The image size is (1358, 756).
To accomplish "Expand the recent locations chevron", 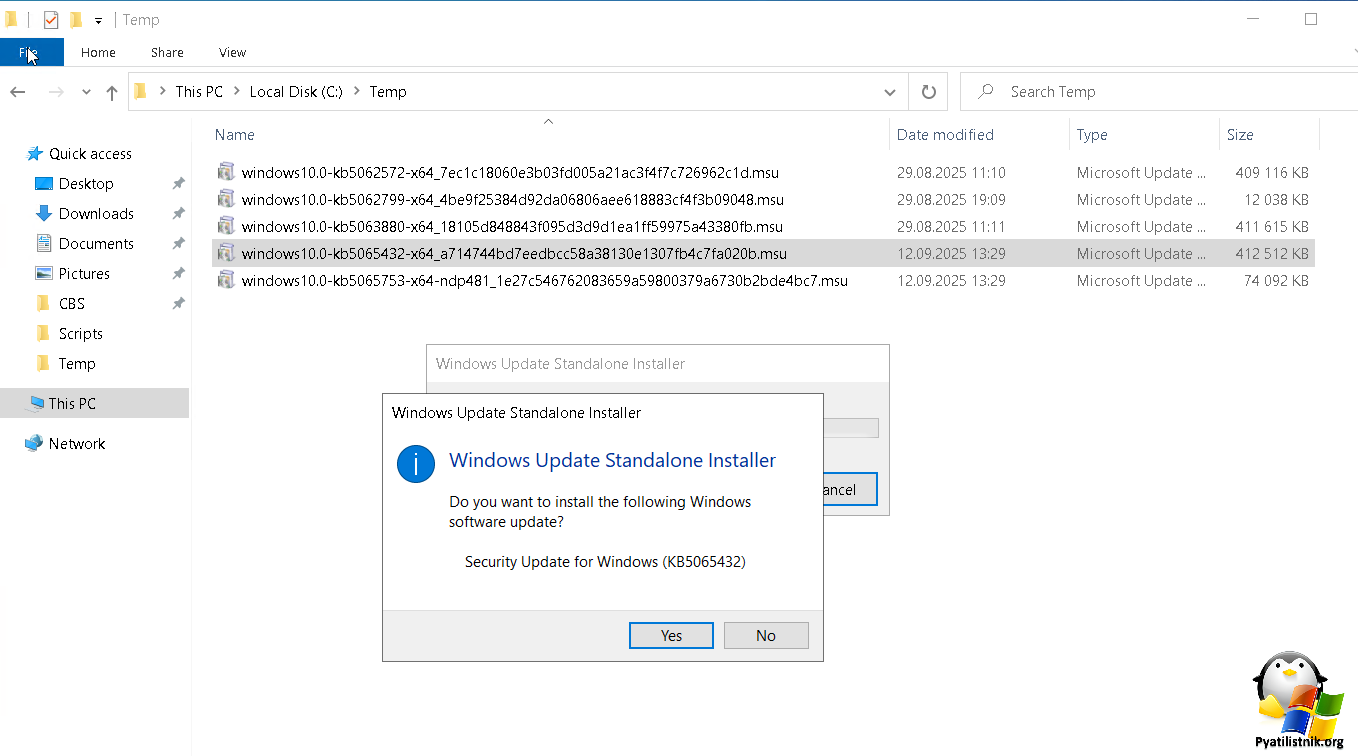I will tap(86, 92).
